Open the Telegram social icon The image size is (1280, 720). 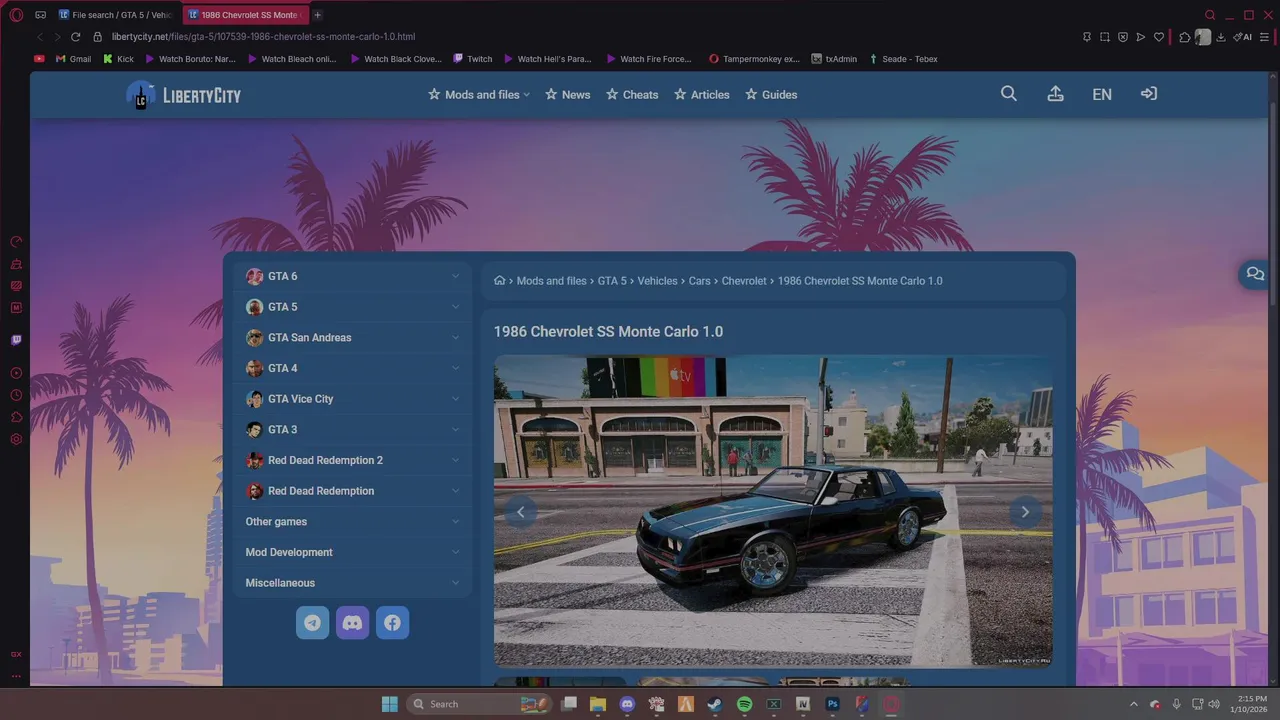tap(312, 623)
